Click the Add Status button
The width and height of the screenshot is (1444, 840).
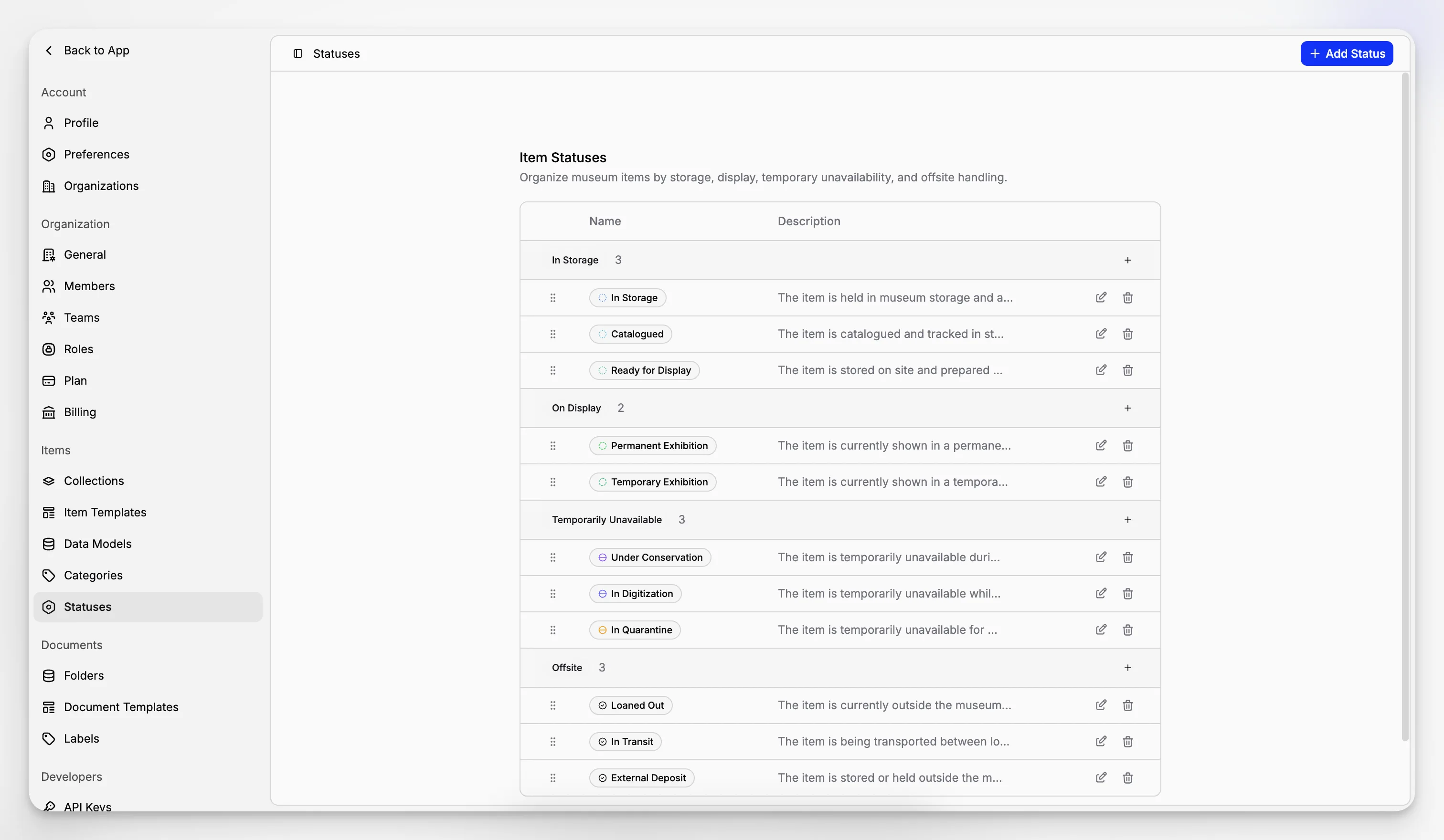click(1347, 53)
